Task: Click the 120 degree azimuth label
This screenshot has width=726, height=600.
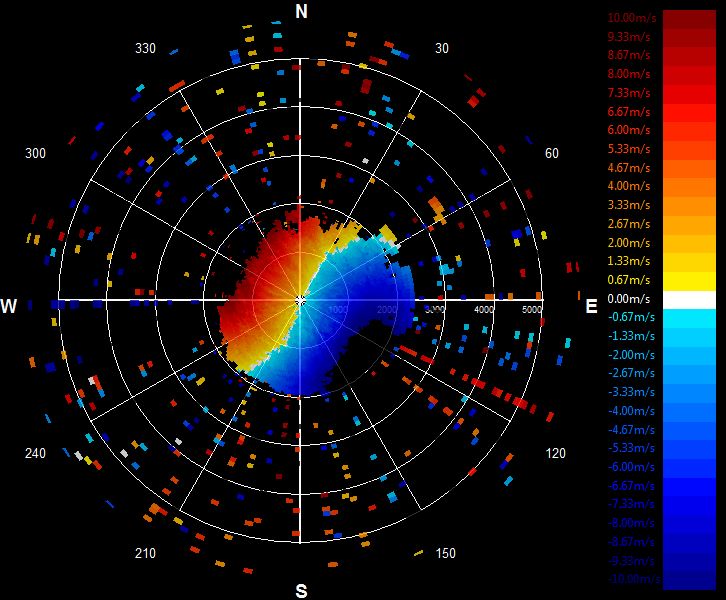Action: pyautogui.click(x=556, y=453)
